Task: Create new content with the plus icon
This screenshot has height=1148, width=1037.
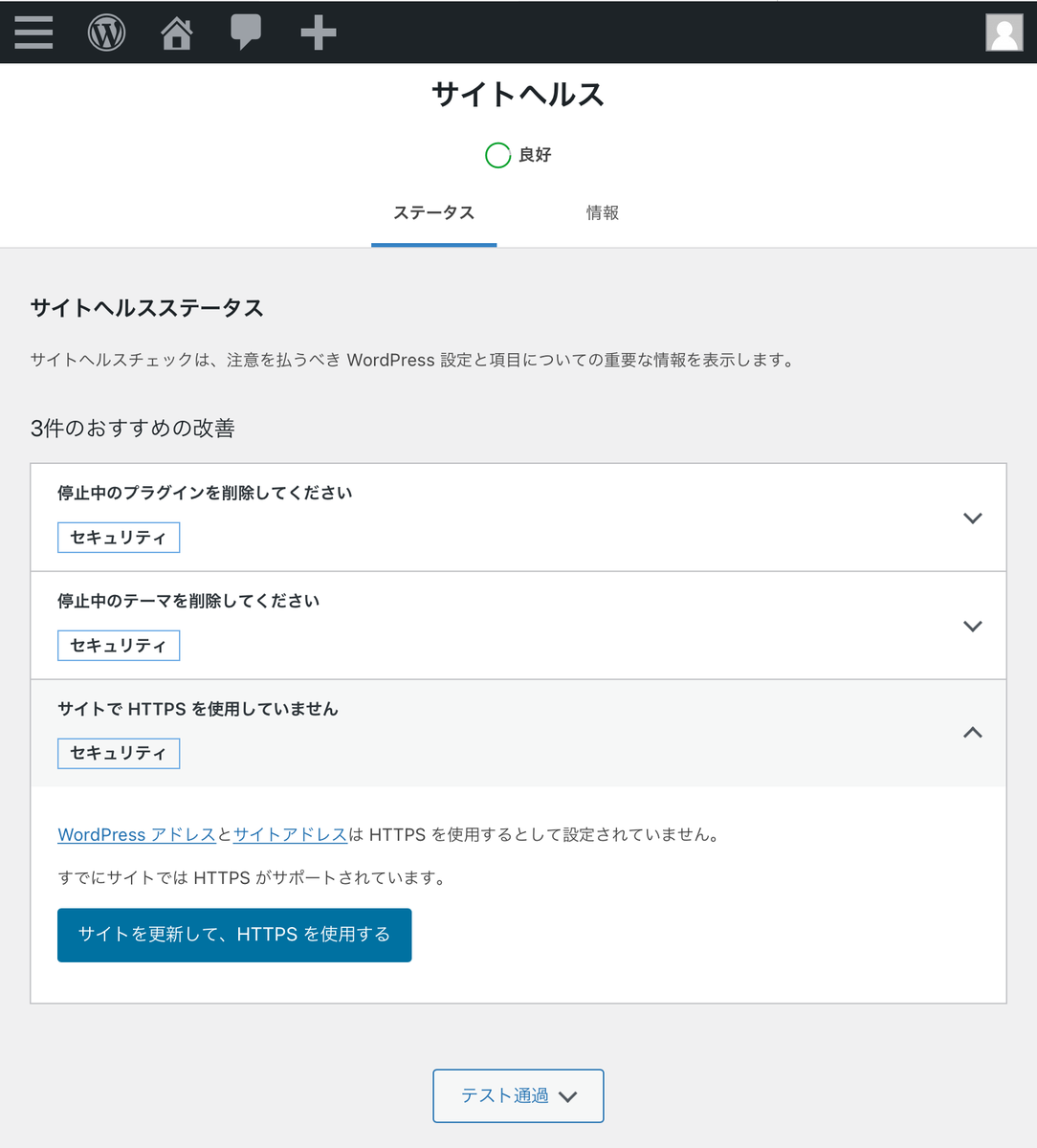Action: (x=318, y=32)
